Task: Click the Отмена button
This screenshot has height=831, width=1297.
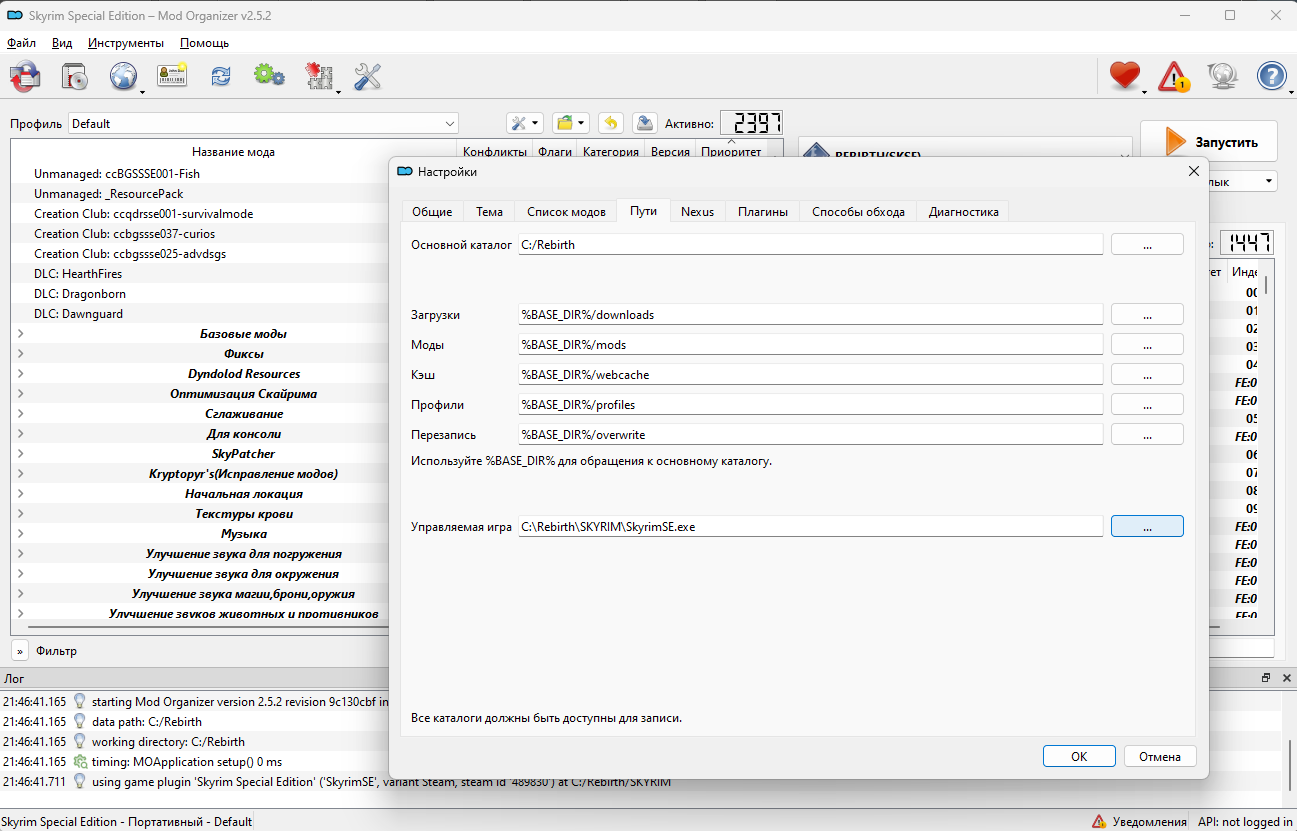Action: [x=1160, y=757]
